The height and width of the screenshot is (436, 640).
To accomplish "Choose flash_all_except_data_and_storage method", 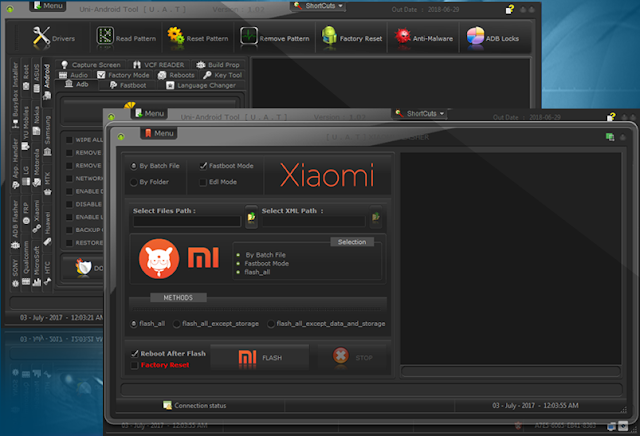I will (326, 323).
